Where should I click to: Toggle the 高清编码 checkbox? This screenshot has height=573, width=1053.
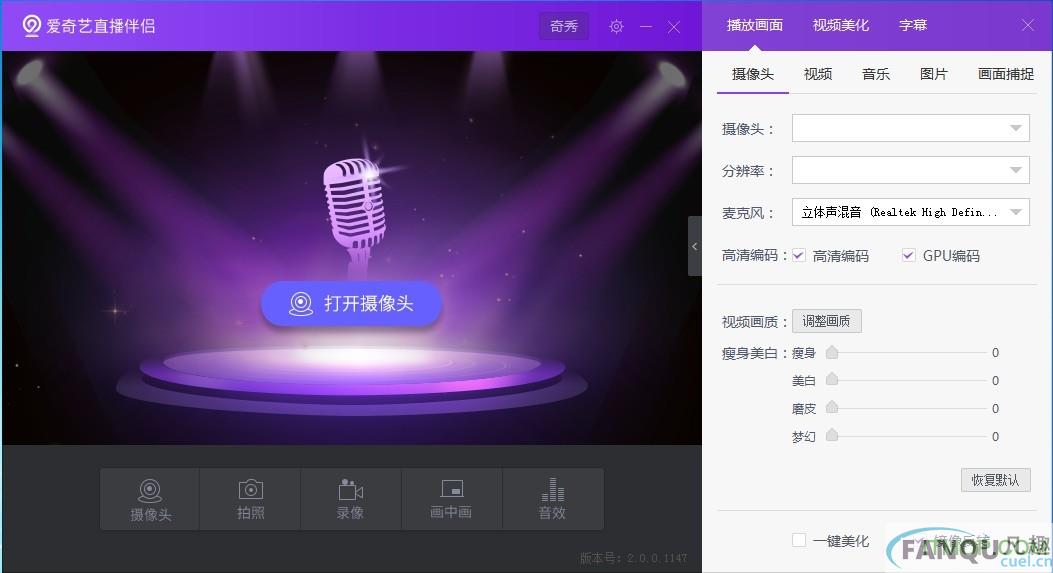click(x=798, y=255)
